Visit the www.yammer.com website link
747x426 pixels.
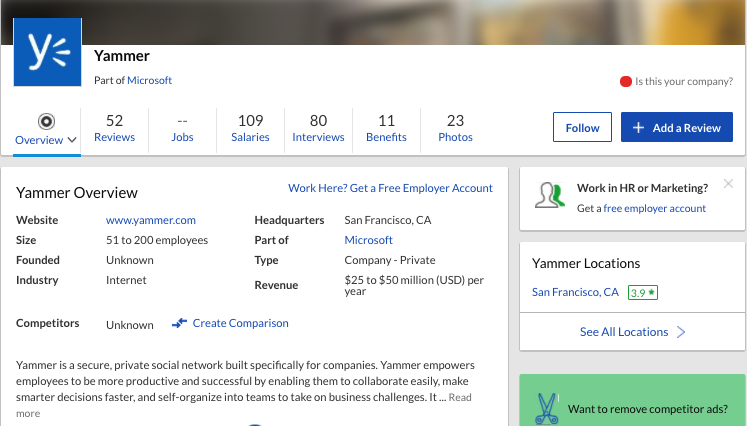151,220
